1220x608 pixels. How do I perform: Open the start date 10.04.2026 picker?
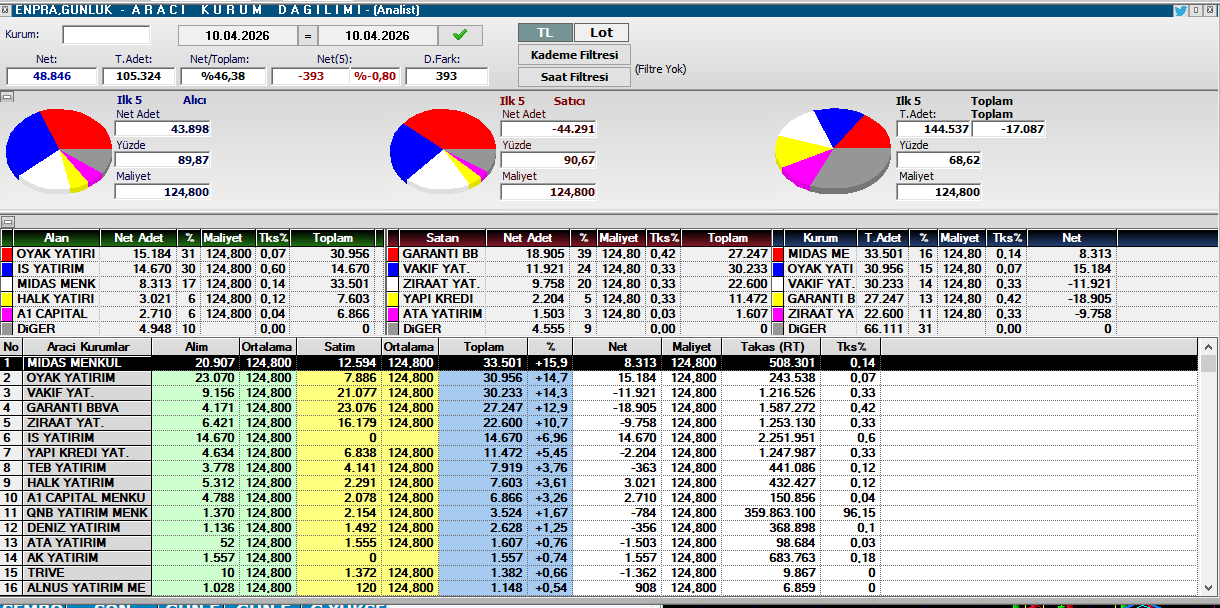point(238,35)
